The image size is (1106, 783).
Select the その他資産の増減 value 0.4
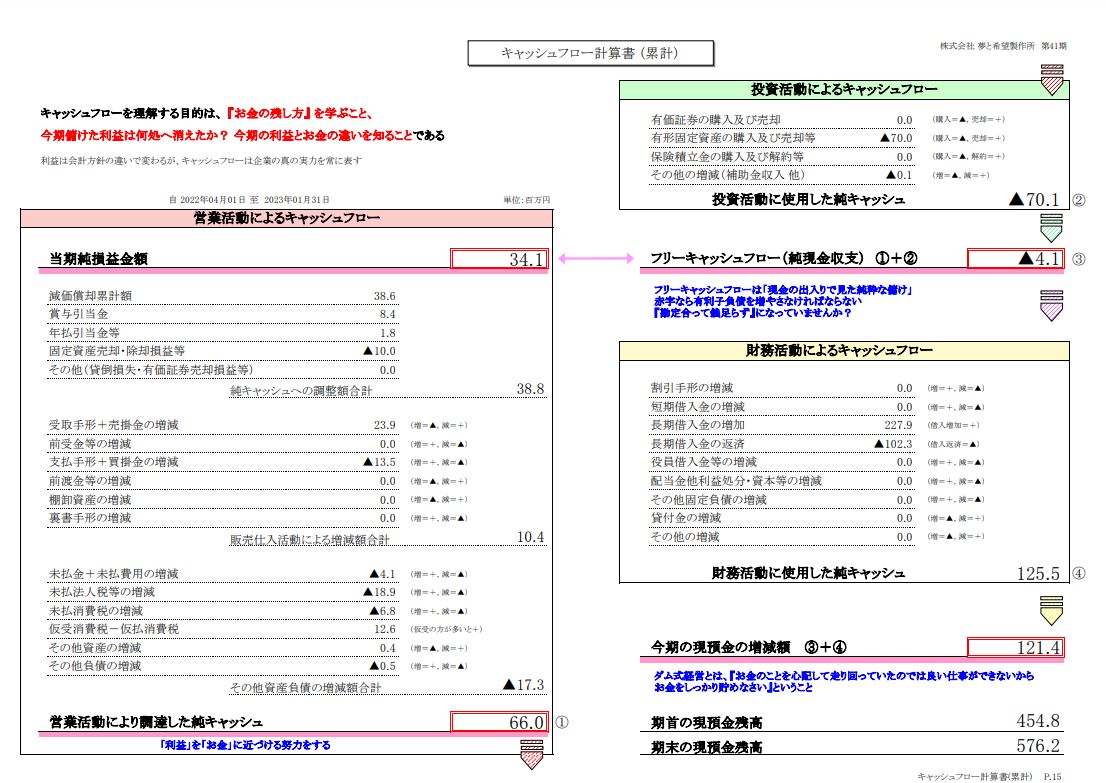[x=387, y=648]
